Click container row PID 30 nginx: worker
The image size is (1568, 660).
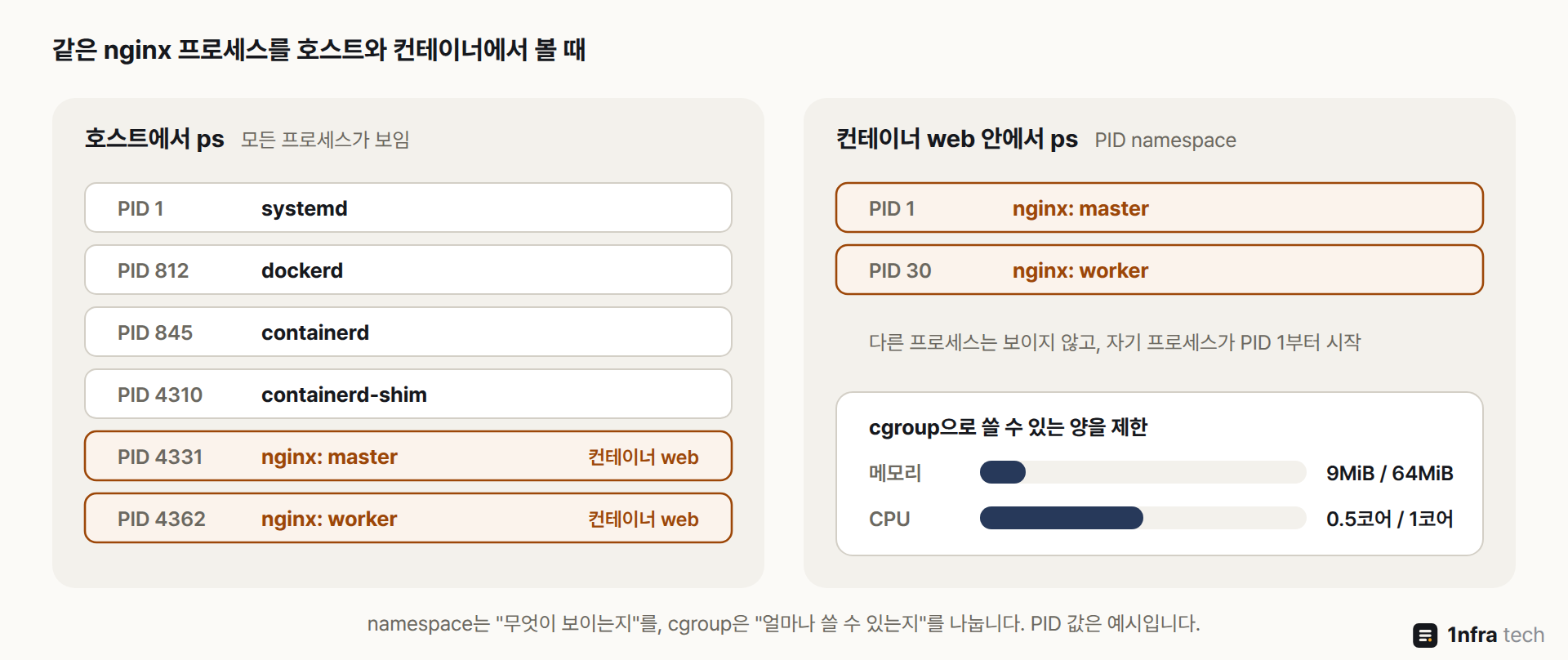click(x=1160, y=270)
